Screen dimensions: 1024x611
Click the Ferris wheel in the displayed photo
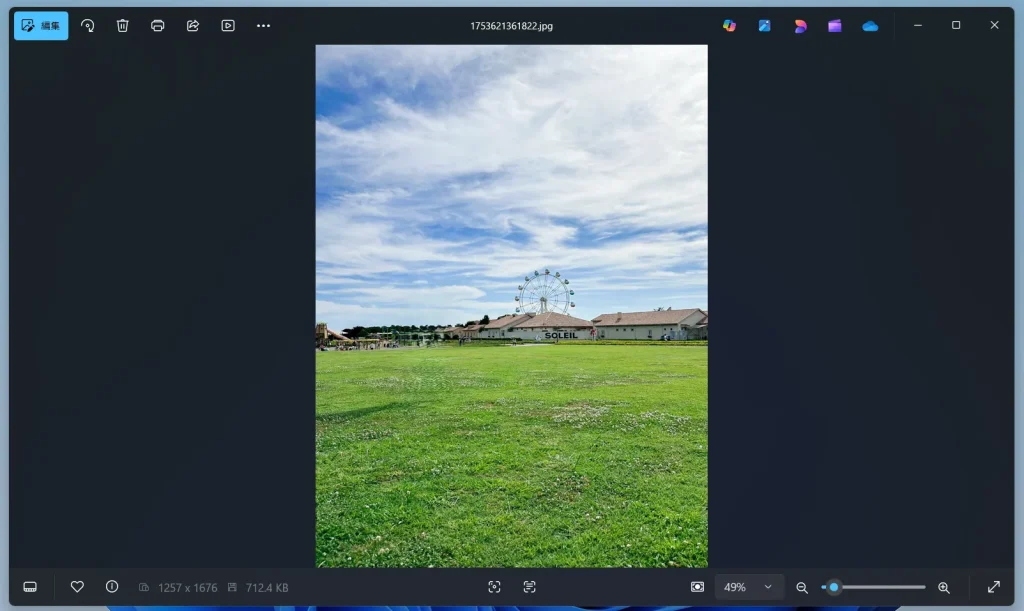point(545,292)
